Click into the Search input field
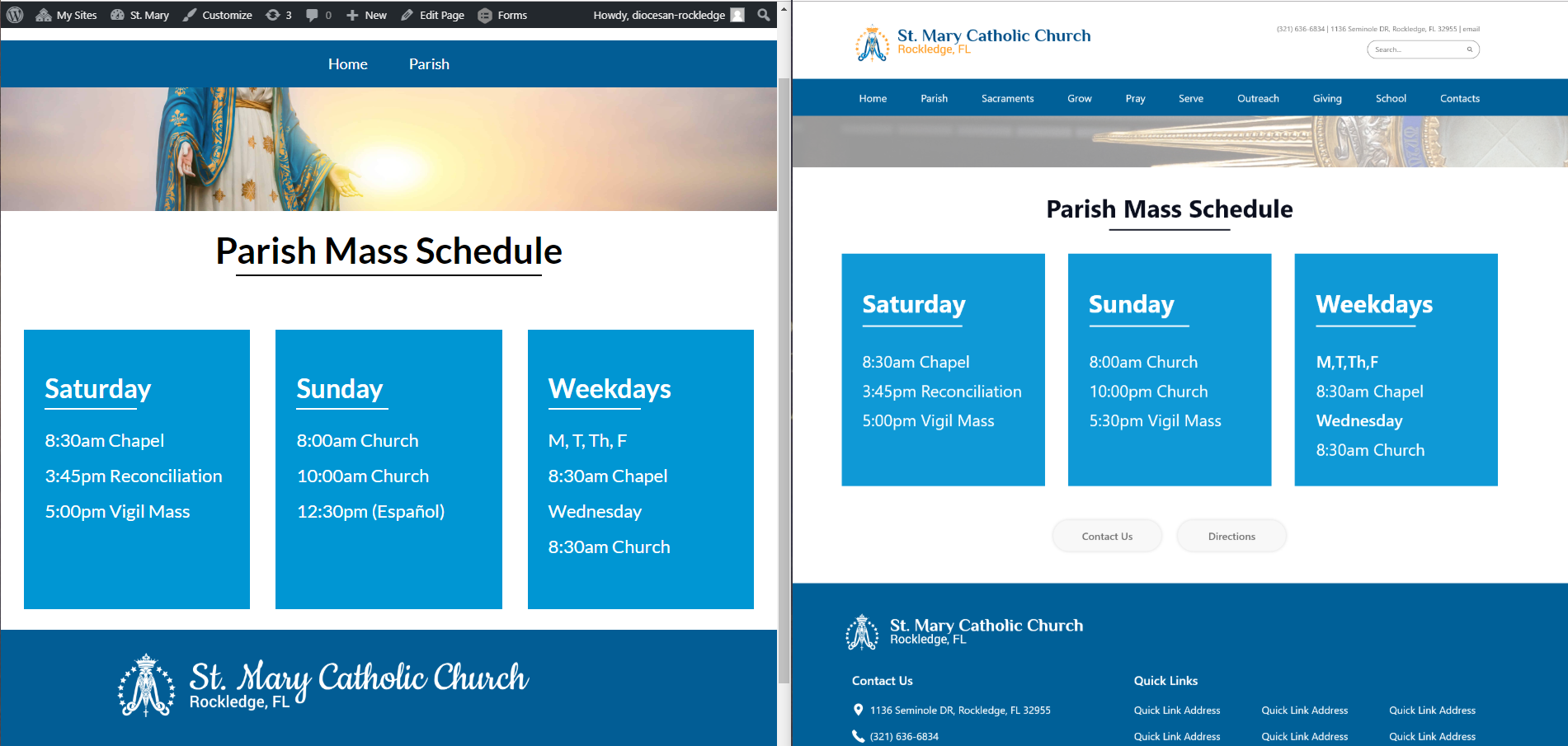This screenshot has width=1568, height=746. tap(1417, 49)
